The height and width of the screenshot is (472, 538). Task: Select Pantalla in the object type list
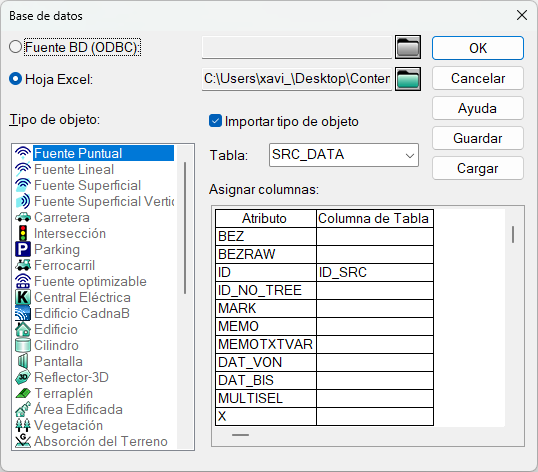(x=58, y=361)
